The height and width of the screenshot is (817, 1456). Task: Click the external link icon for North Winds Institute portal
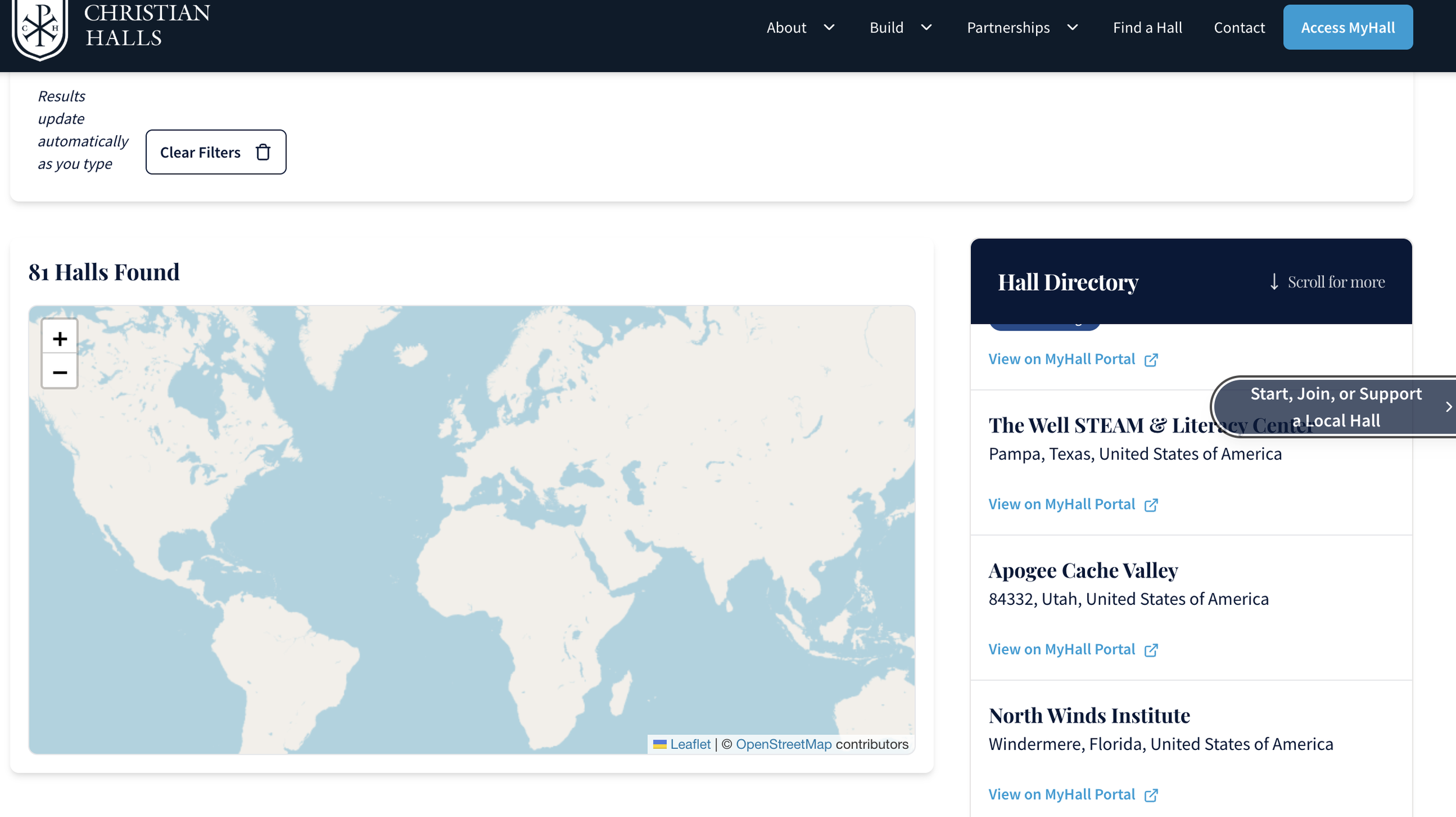point(1151,794)
